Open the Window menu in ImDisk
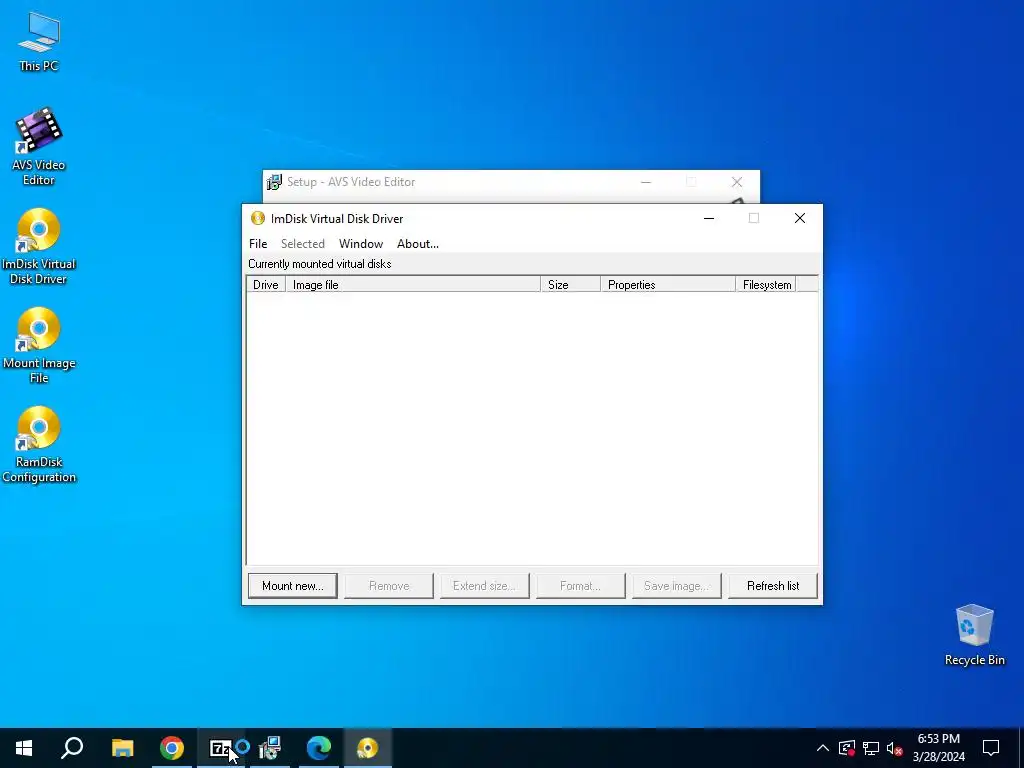The height and width of the screenshot is (768, 1024). [360, 244]
